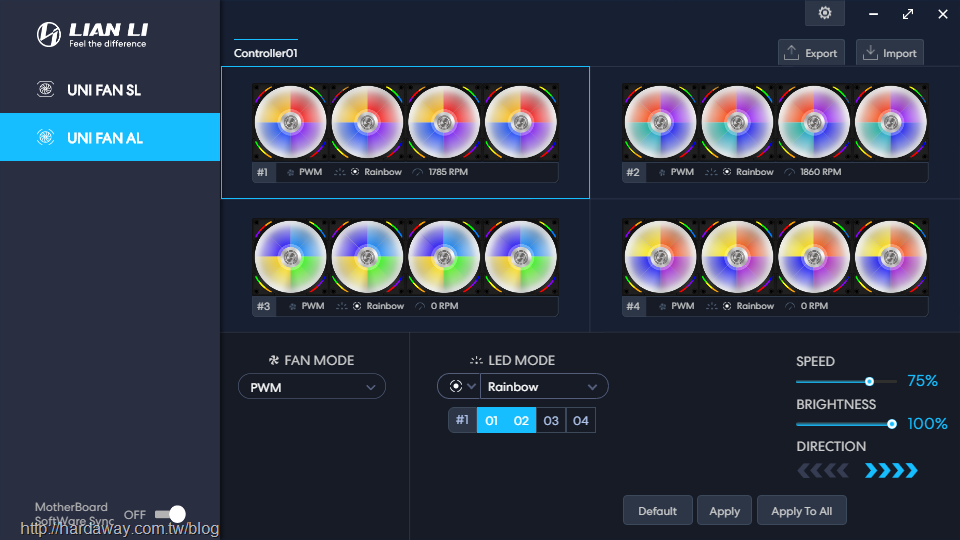This screenshot has height=540, width=960.
Task: Click the PWM label in group #4 status
Action: click(683, 306)
